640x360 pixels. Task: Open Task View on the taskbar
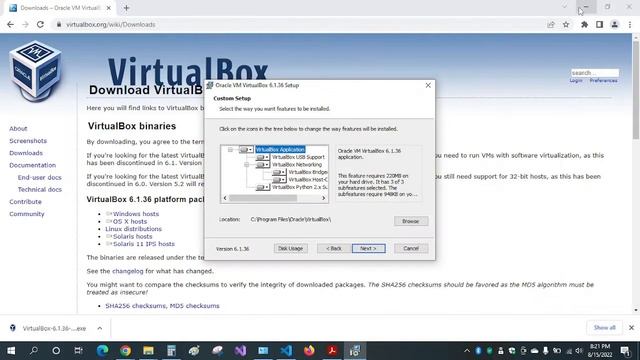(78, 351)
